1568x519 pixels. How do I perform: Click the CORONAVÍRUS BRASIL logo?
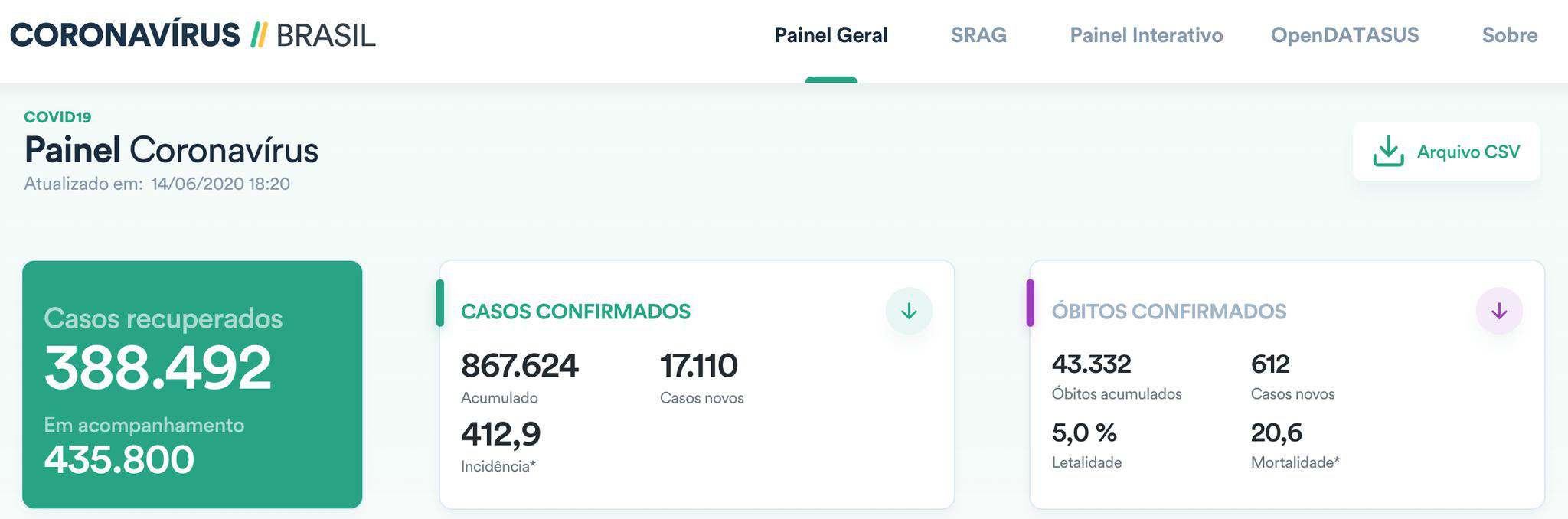click(x=193, y=35)
